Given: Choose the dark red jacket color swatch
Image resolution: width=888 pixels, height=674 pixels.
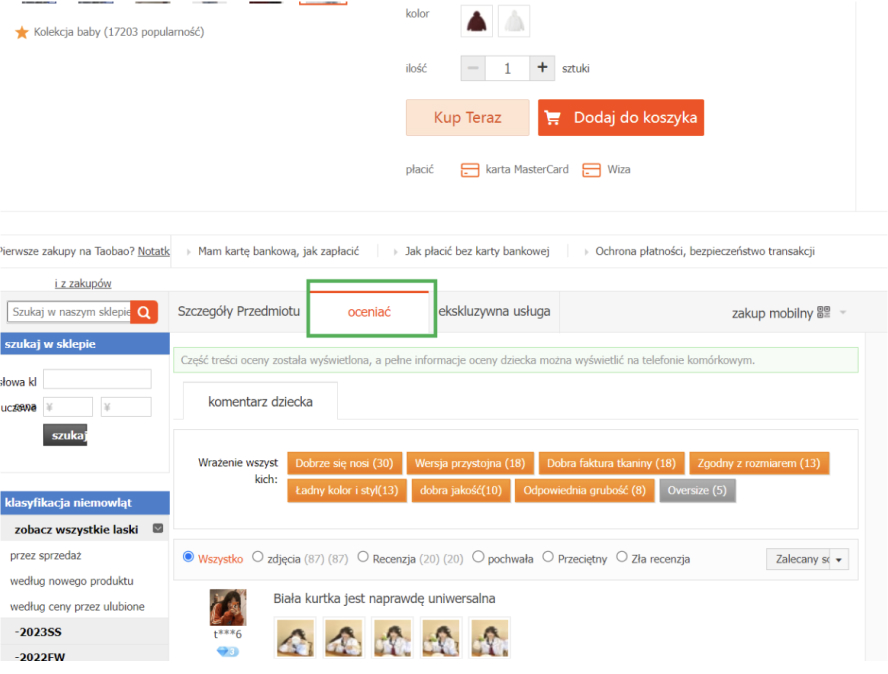Looking at the screenshot, I should 476,20.
